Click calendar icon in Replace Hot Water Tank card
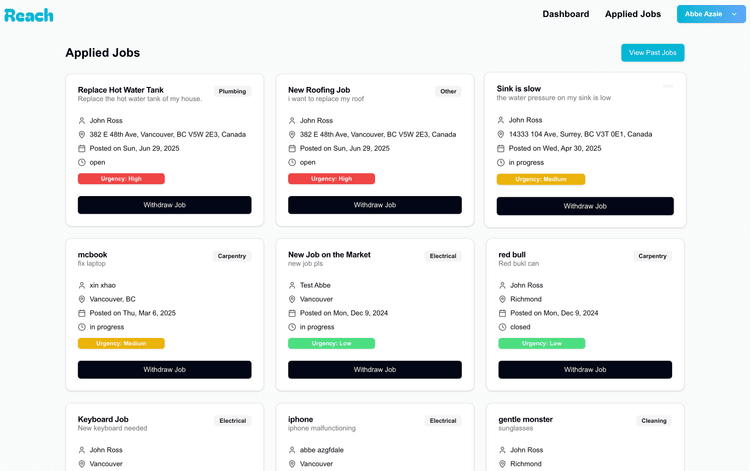750x471 pixels. (x=82, y=148)
